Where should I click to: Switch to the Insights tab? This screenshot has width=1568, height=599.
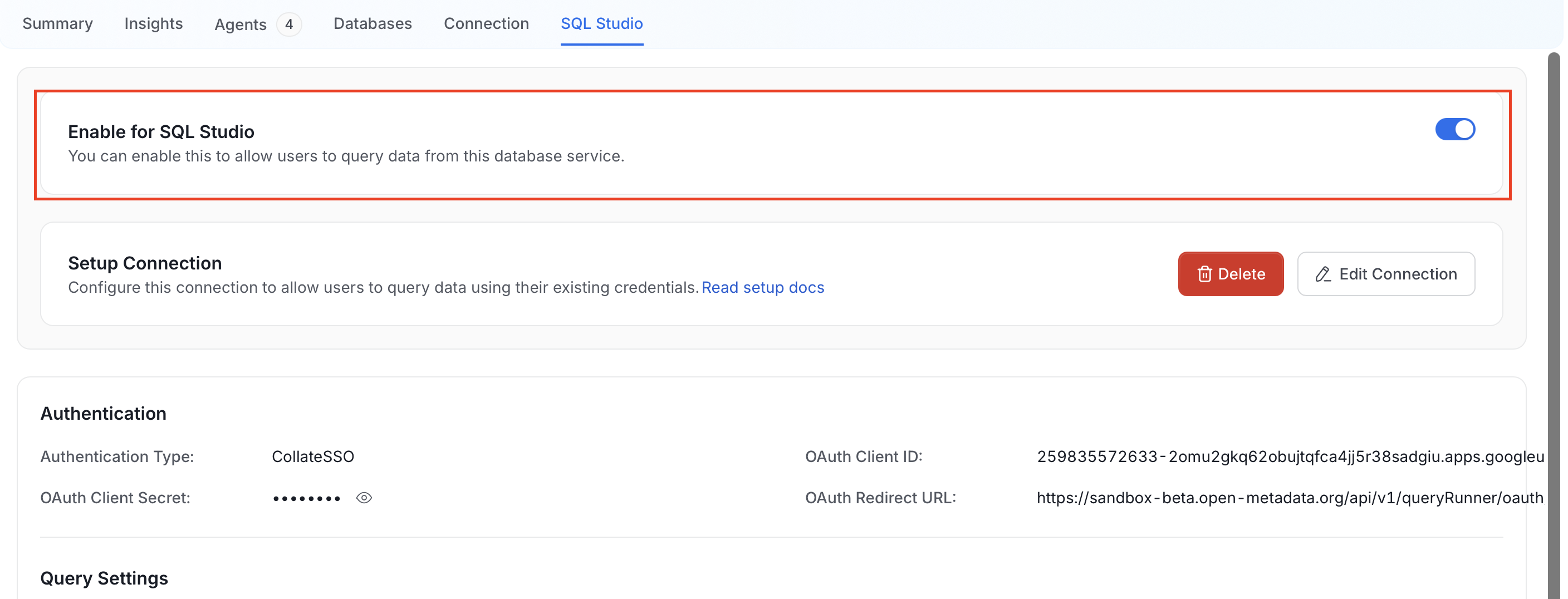pos(153,23)
